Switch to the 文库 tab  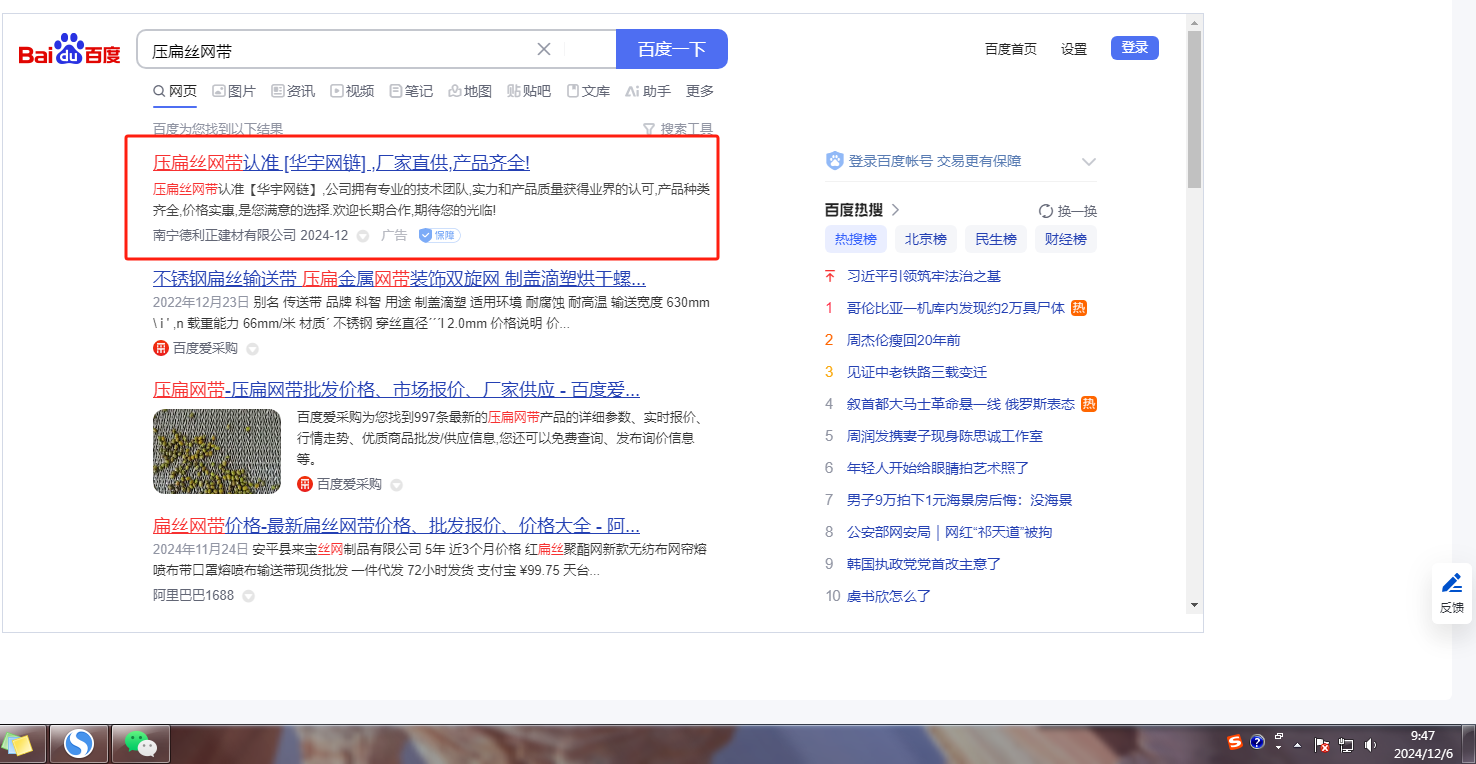pyautogui.click(x=588, y=91)
